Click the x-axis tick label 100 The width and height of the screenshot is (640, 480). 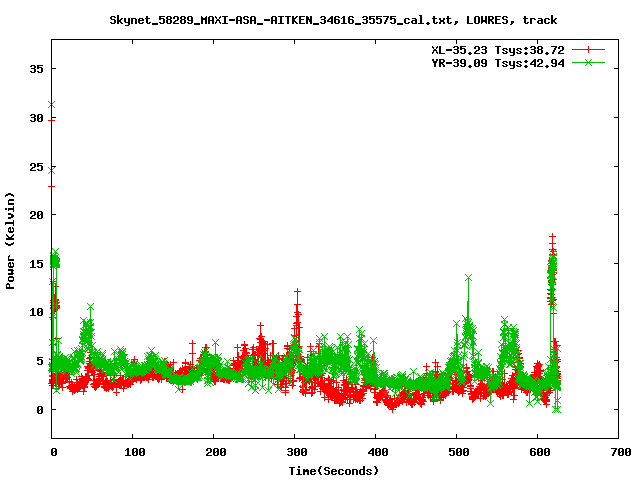pyautogui.click(x=134, y=452)
